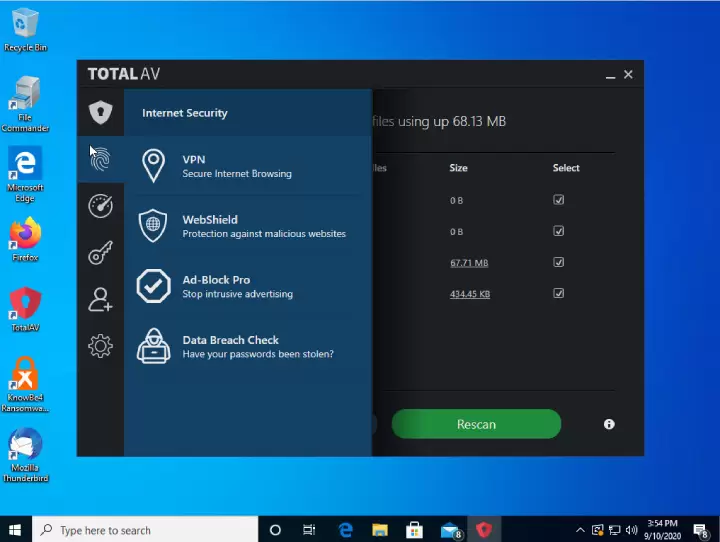Image resolution: width=720 pixels, height=542 pixels.
Task: Open File Commander desktop shortcut
Action: pos(25,105)
